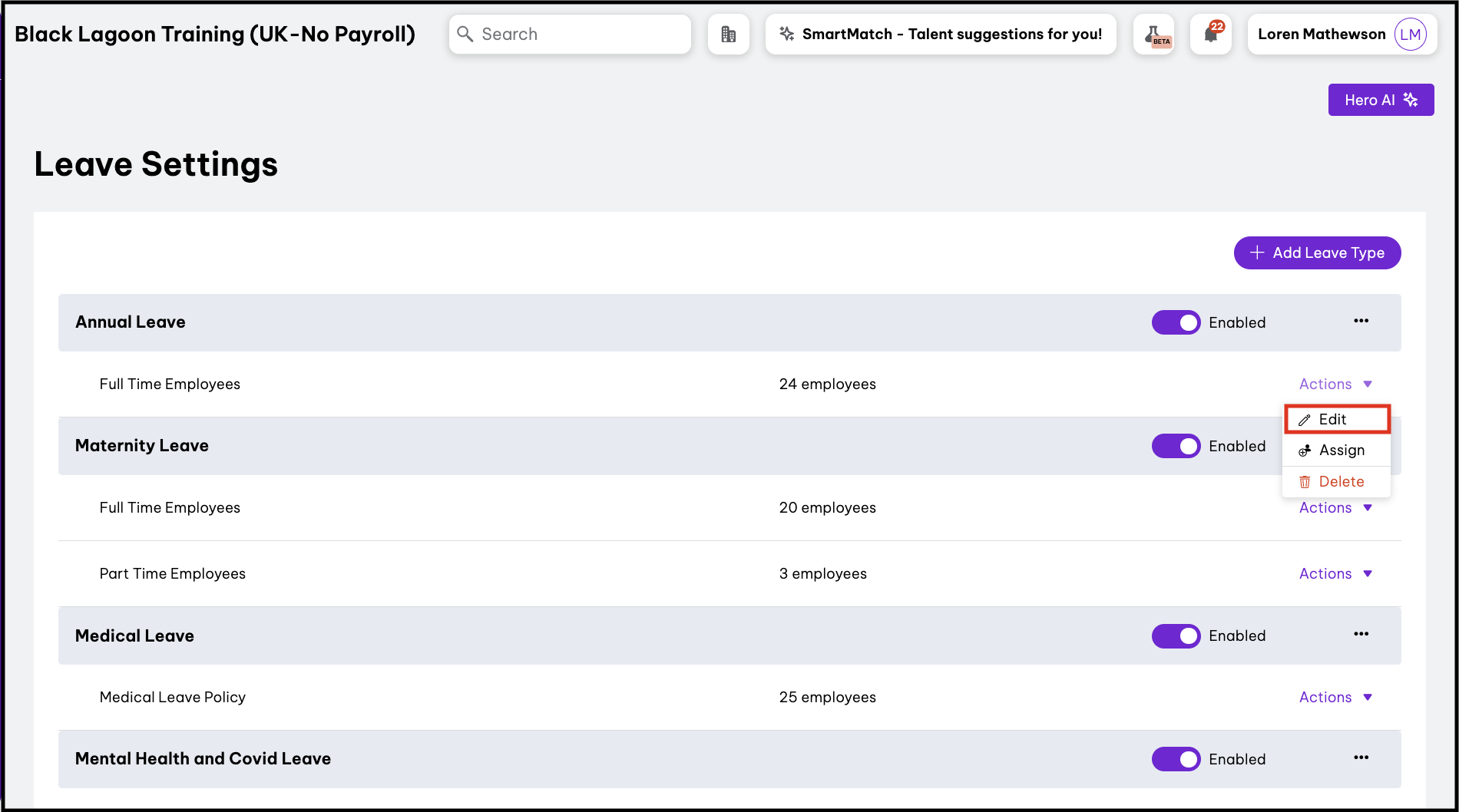Turn off Mental Health and Covid Leave

pos(1175,759)
